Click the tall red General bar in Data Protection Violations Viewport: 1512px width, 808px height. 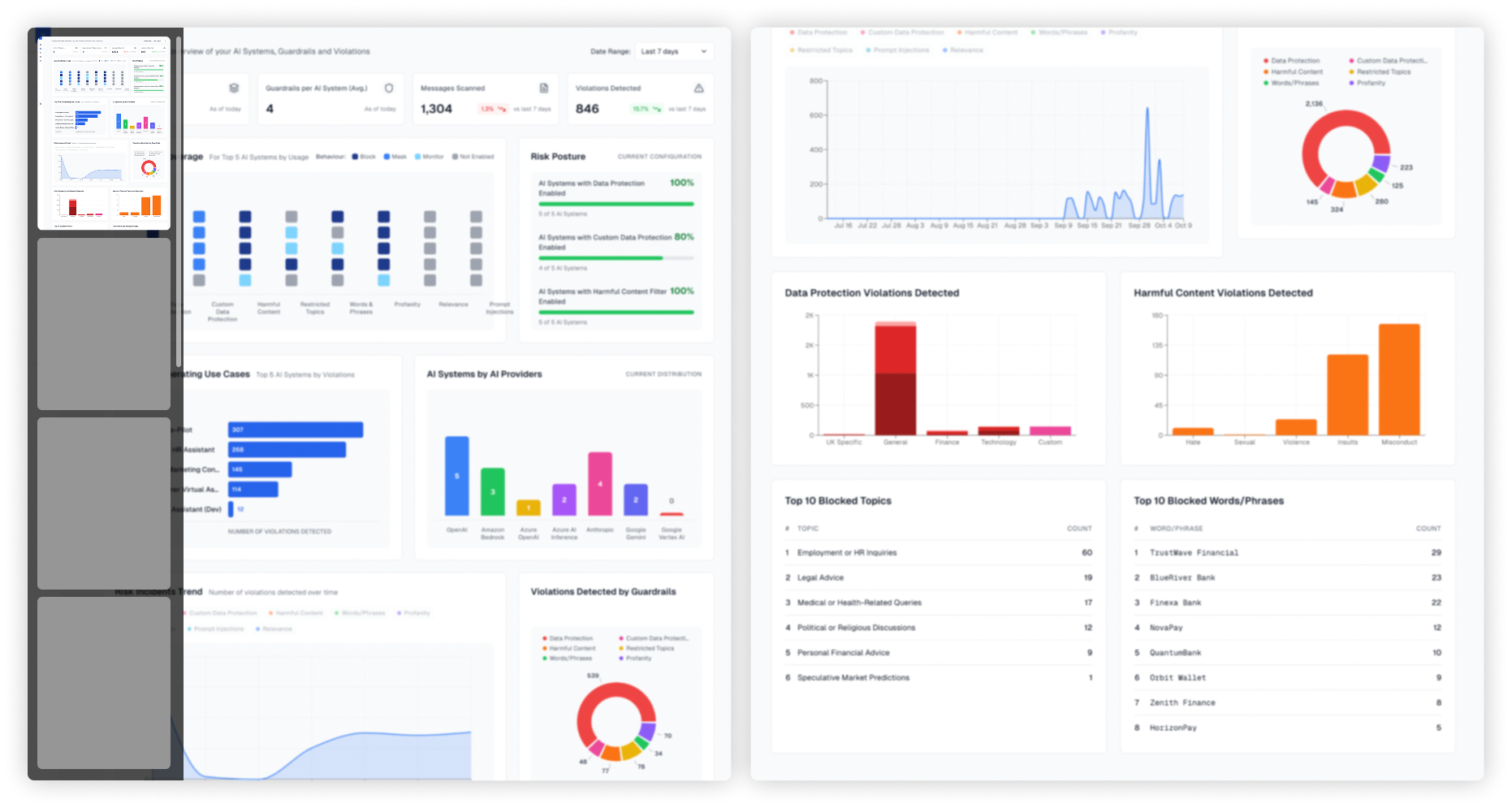point(896,378)
